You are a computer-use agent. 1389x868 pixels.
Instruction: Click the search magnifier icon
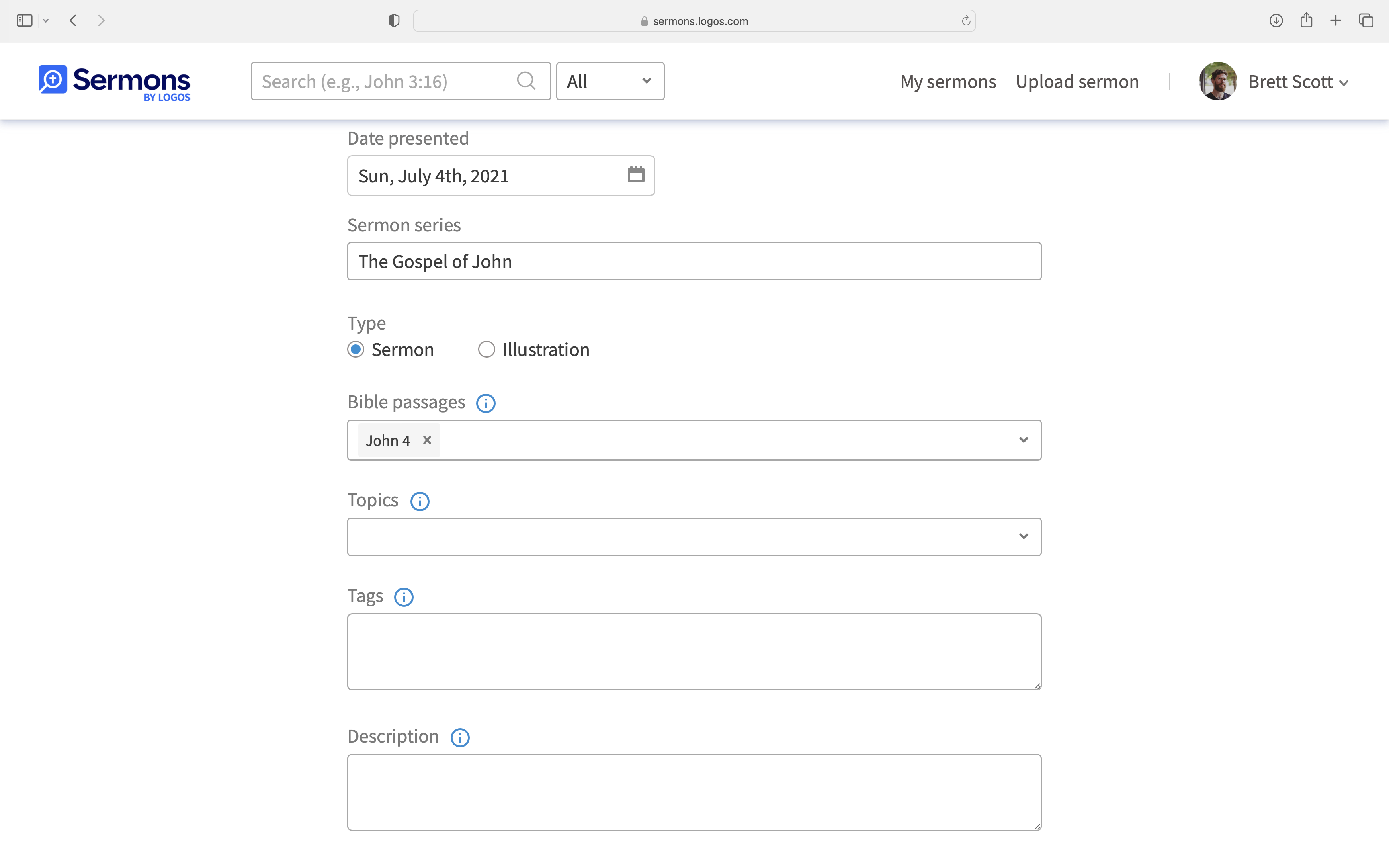(x=526, y=81)
